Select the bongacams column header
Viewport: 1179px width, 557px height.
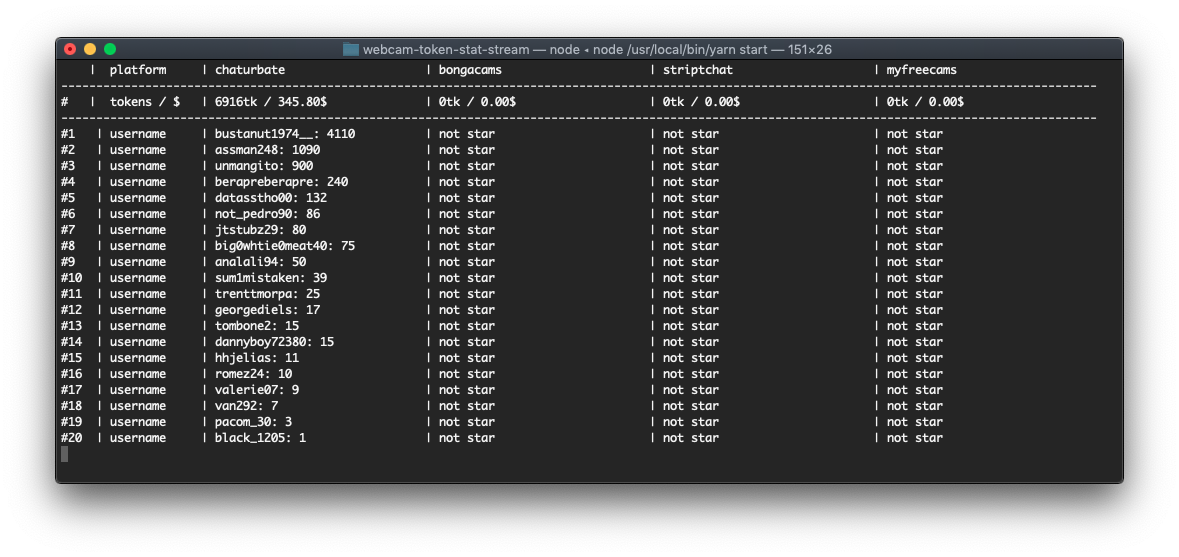(x=470, y=70)
